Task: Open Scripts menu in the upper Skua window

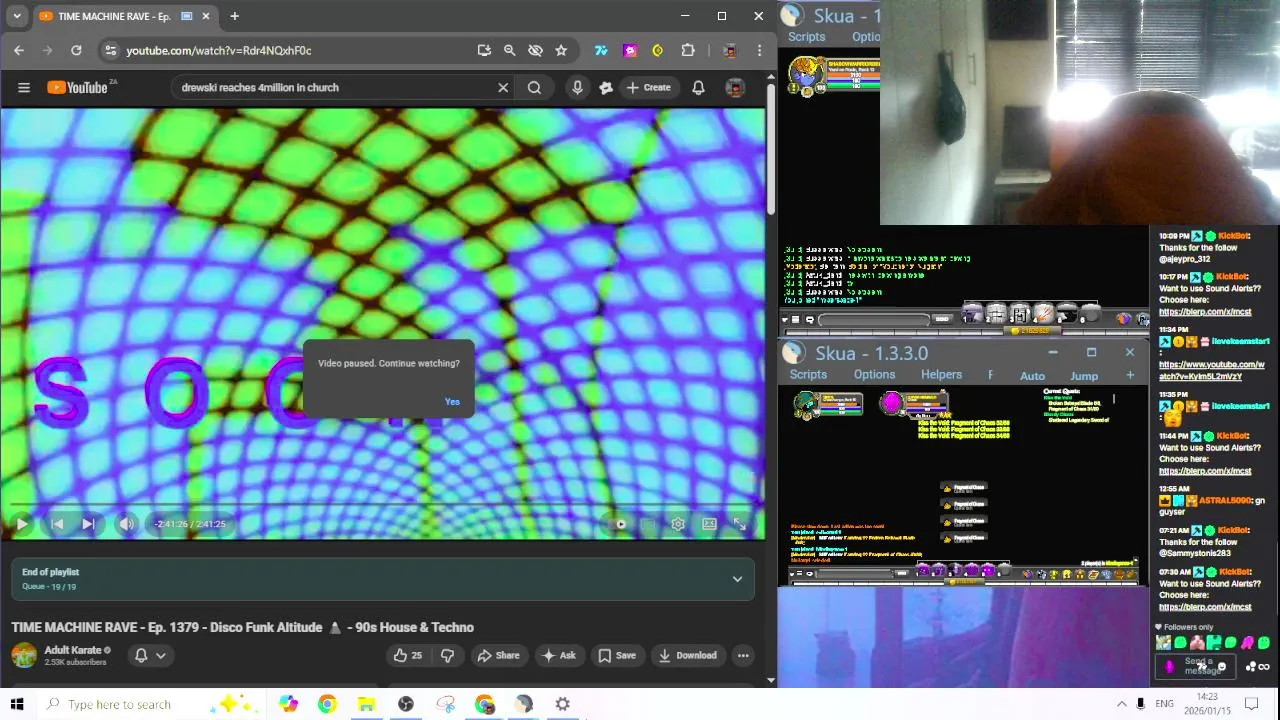Action: [806, 37]
